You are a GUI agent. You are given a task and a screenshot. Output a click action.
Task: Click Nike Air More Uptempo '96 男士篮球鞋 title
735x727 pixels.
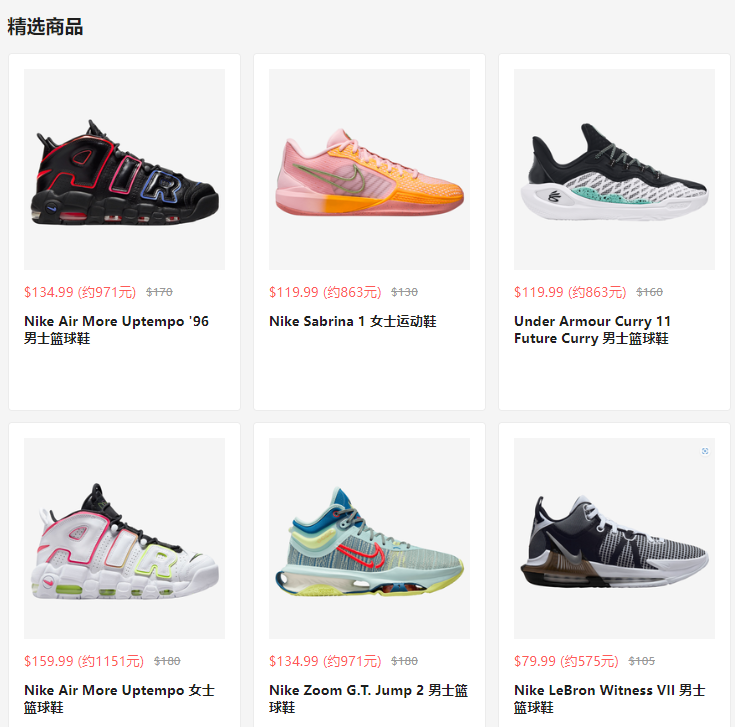[x=116, y=330]
